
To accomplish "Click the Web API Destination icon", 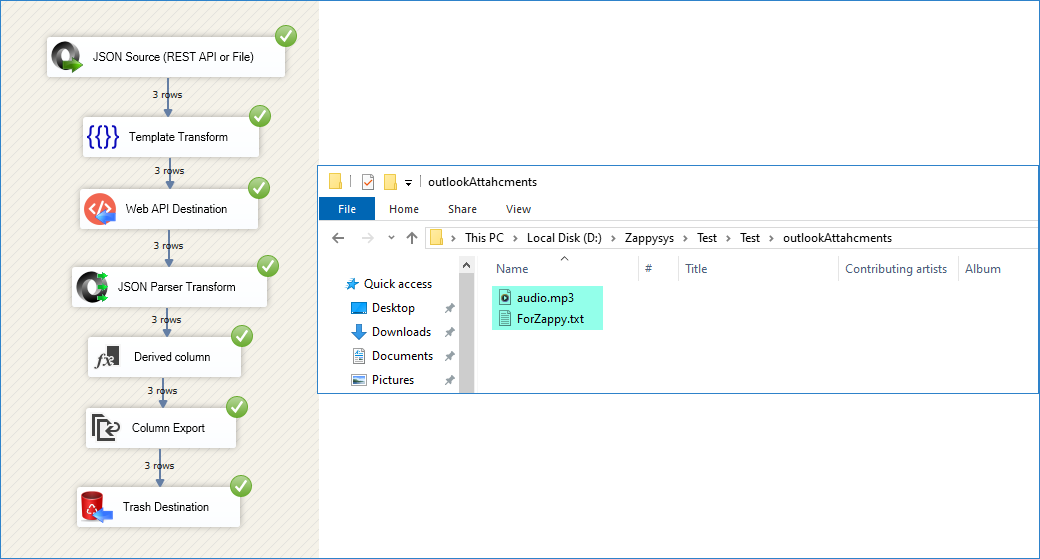I will pyautogui.click(x=100, y=209).
